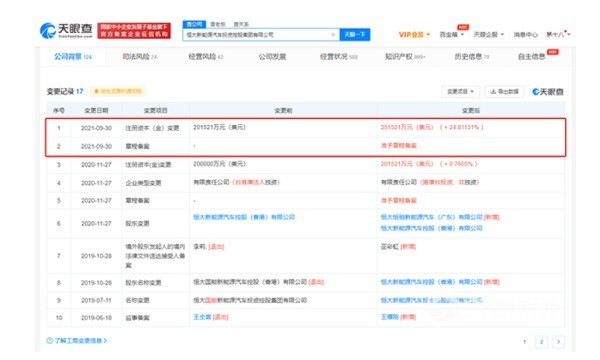The width and height of the screenshot is (600, 360).
Task: Open the 天眼查 logo home link
Action: pyautogui.click(x=66, y=30)
